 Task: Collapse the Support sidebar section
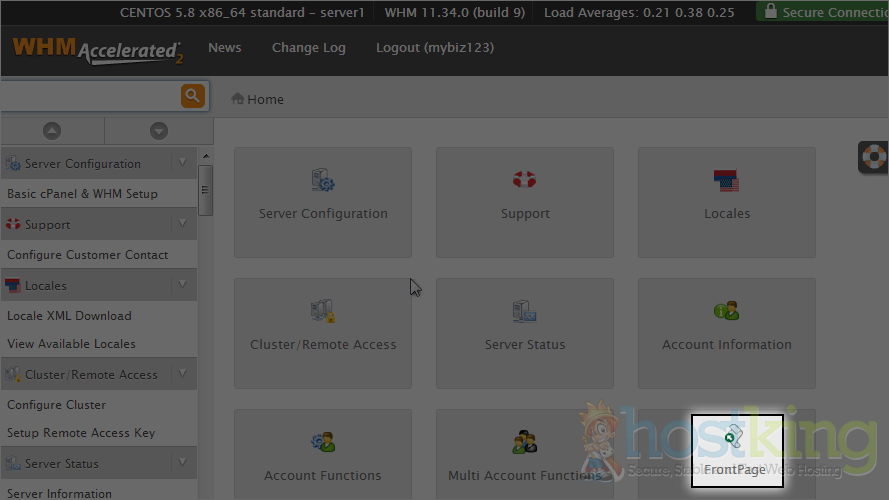[x=182, y=224]
